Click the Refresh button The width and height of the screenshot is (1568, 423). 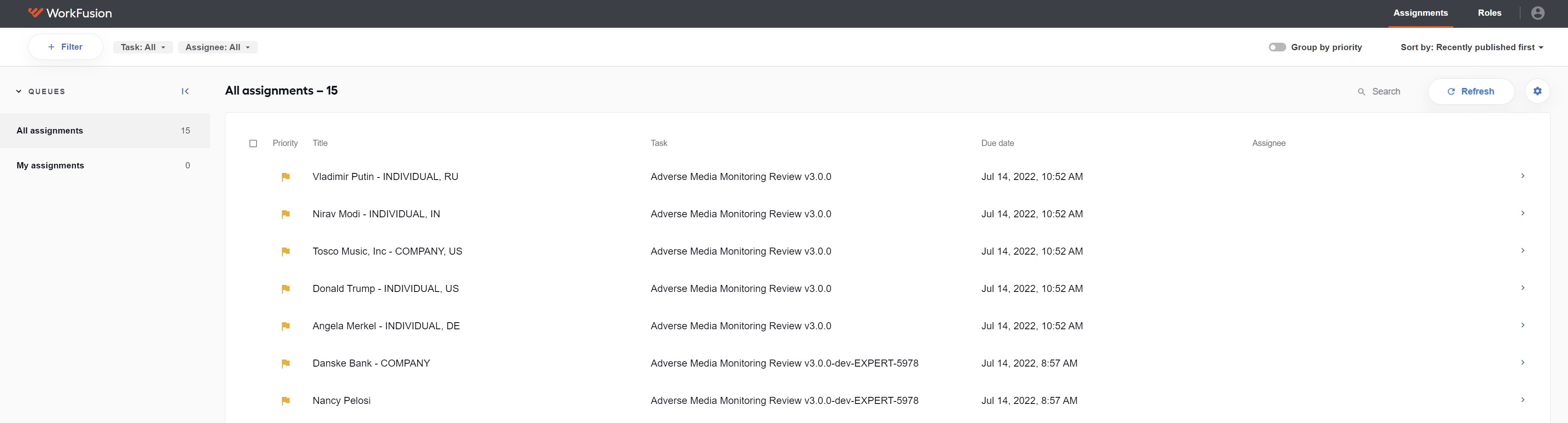(1471, 91)
